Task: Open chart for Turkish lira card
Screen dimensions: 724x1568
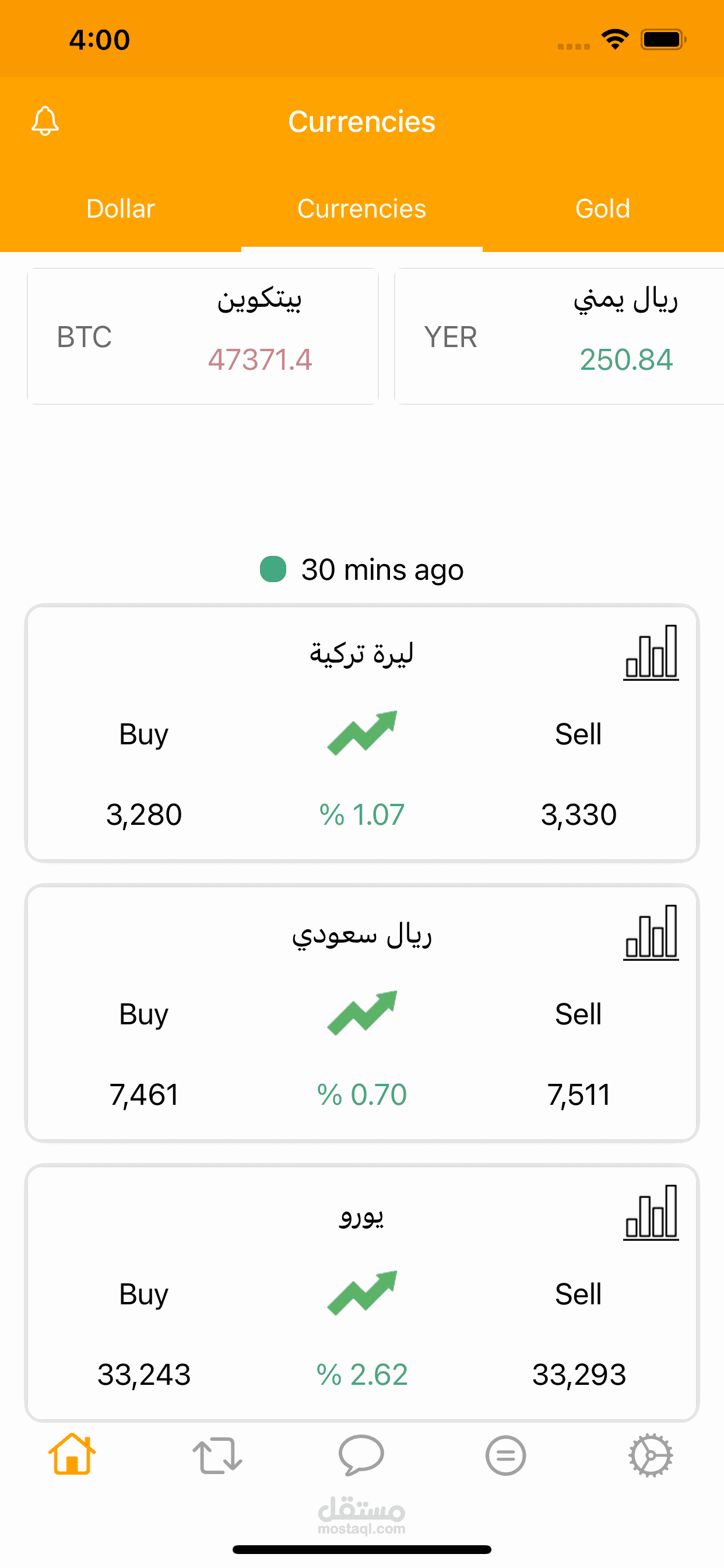Action: point(651,653)
